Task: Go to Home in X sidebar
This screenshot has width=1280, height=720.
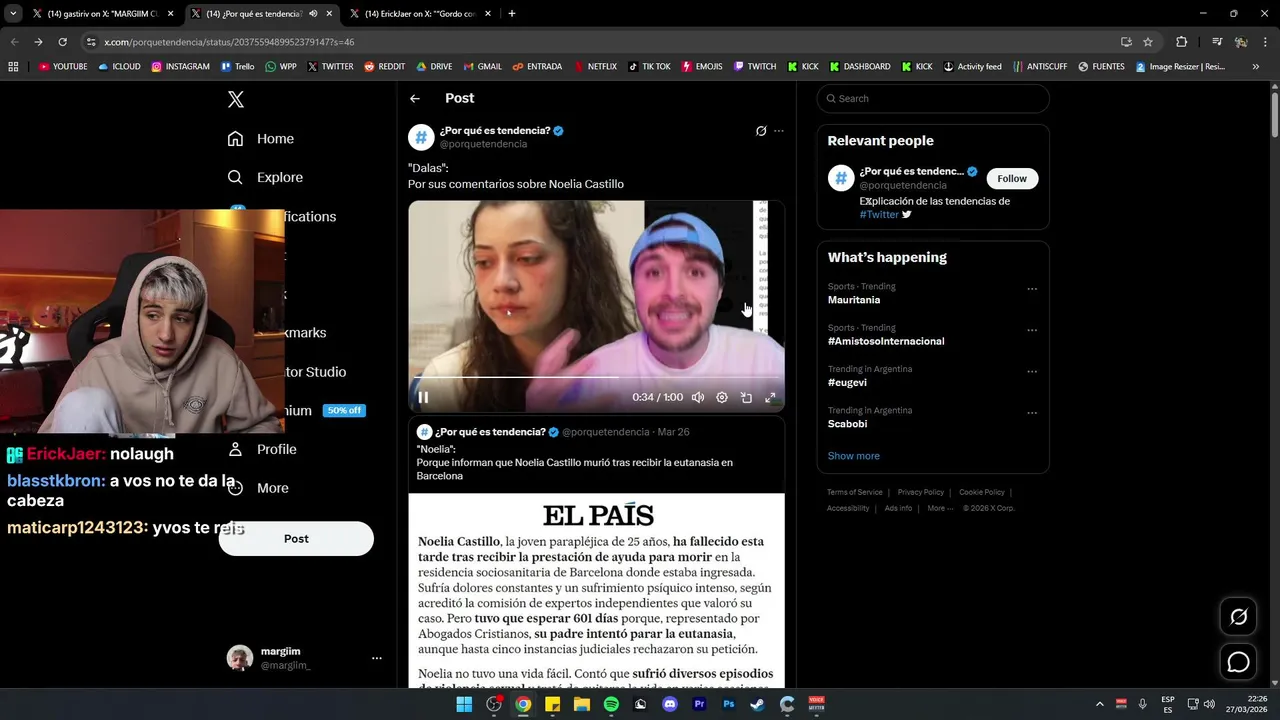Action: coord(261,139)
